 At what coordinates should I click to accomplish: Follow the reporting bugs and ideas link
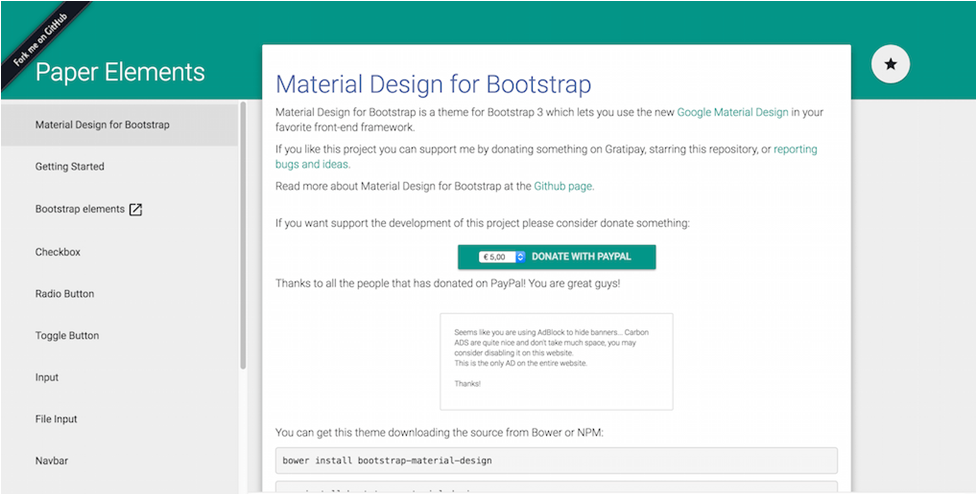click(x=795, y=149)
